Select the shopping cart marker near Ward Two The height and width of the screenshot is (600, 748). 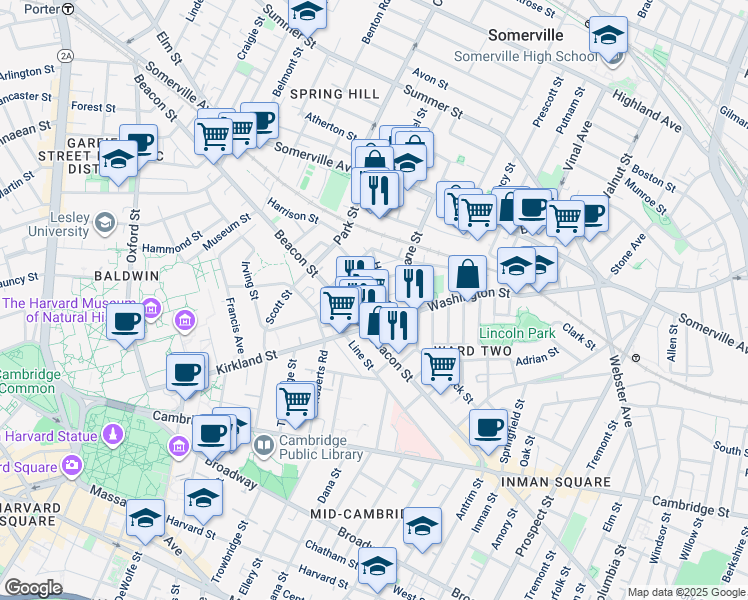coord(440,367)
